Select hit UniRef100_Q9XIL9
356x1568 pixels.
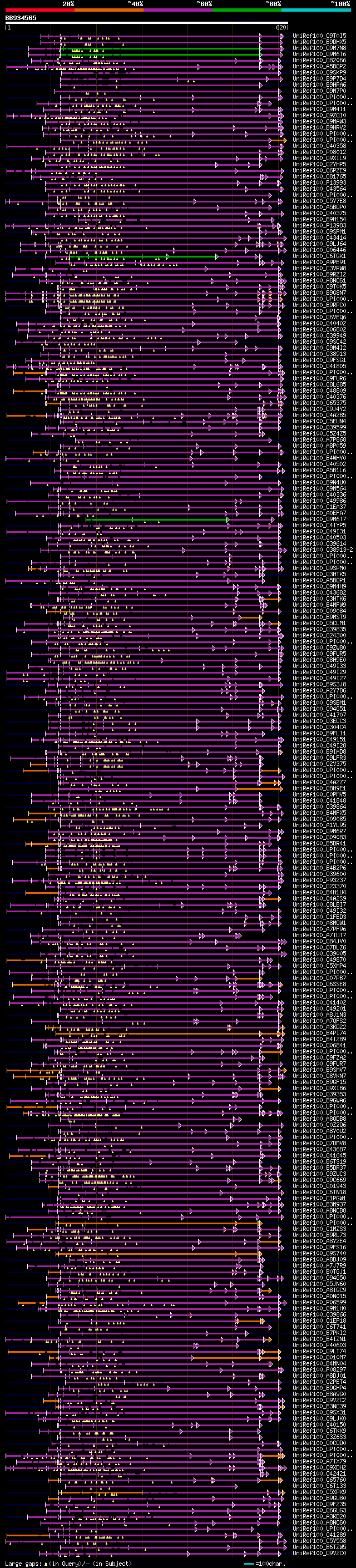point(319,159)
